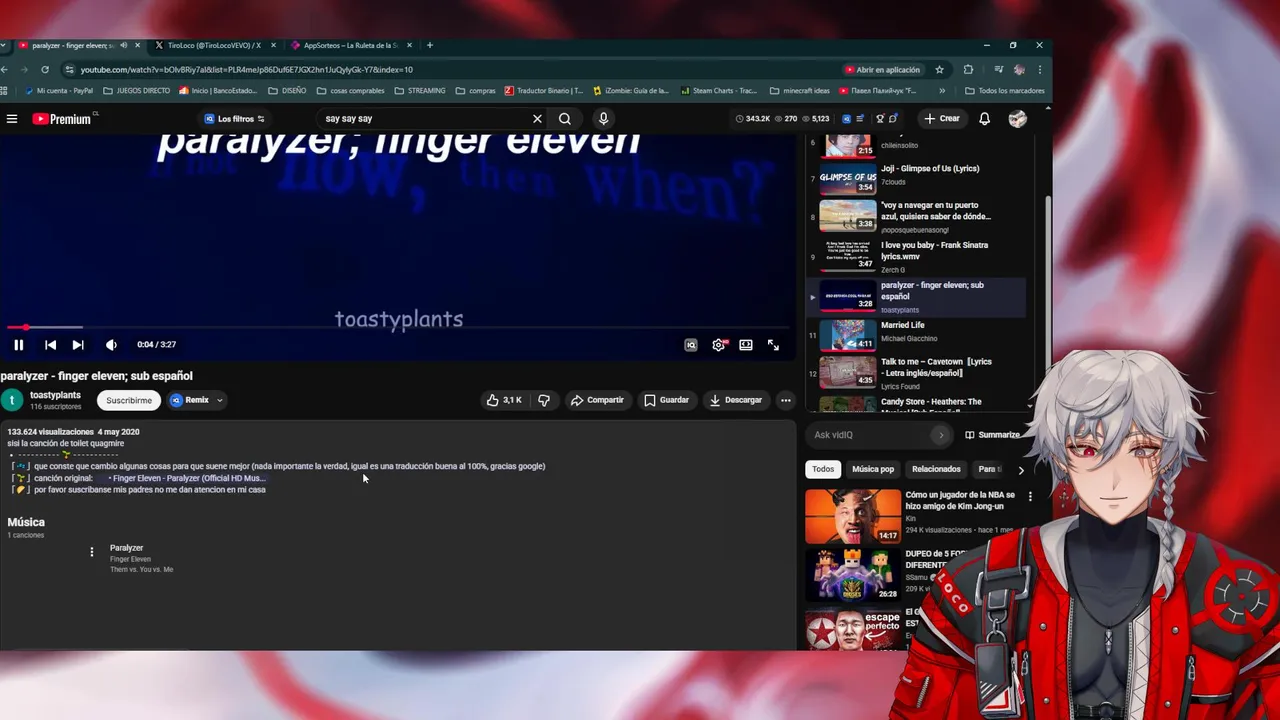Download video using Descargar button

735,400
